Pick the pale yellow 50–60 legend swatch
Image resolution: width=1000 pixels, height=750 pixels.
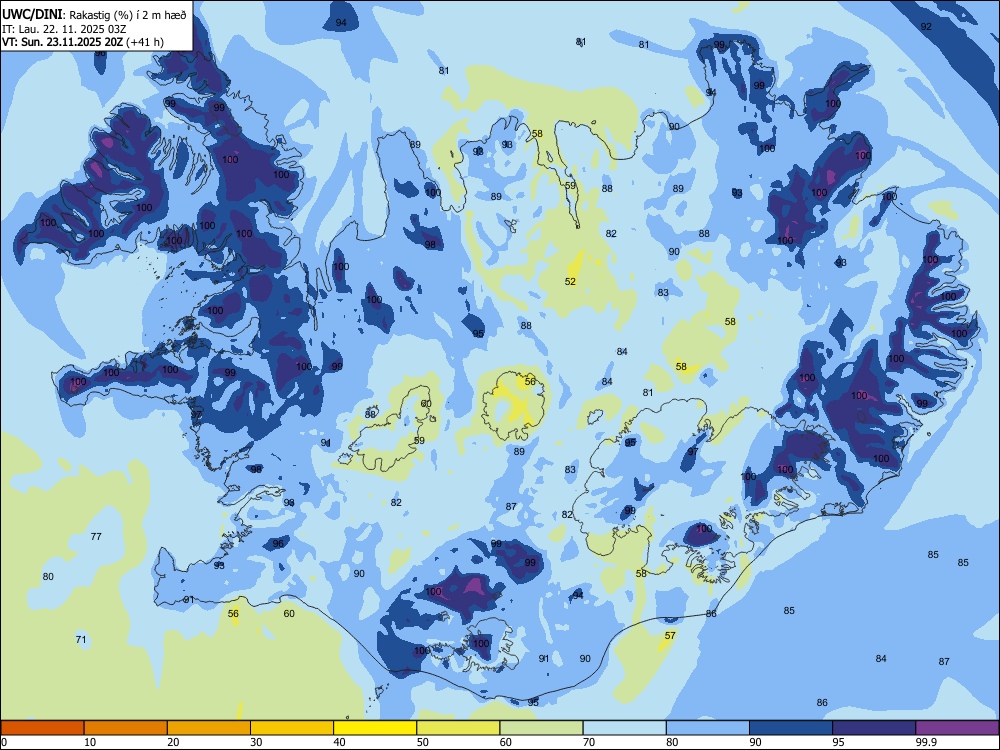pos(459,728)
